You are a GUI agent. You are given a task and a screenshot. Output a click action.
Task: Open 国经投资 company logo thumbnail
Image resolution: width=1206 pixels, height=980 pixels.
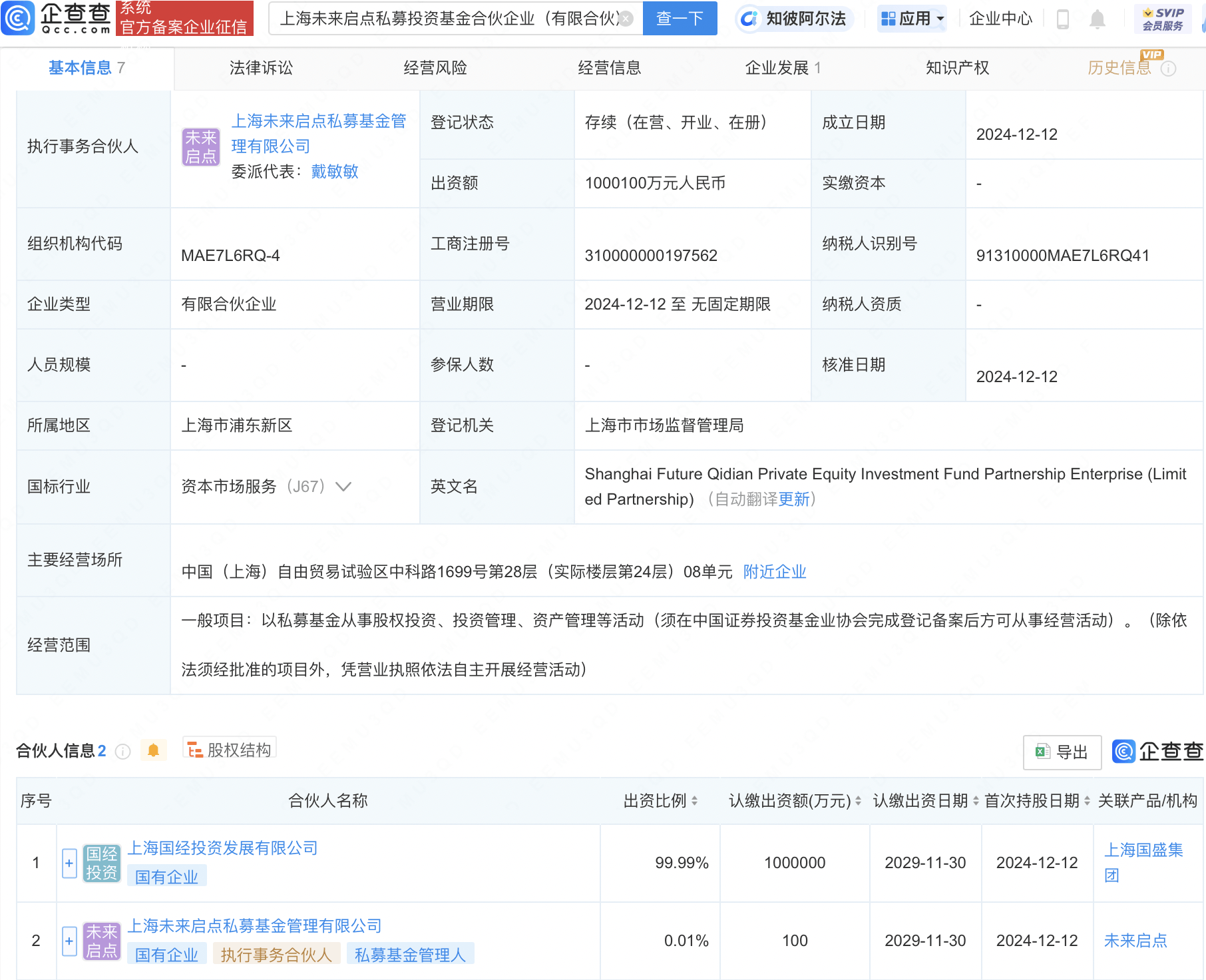(x=102, y=863)
